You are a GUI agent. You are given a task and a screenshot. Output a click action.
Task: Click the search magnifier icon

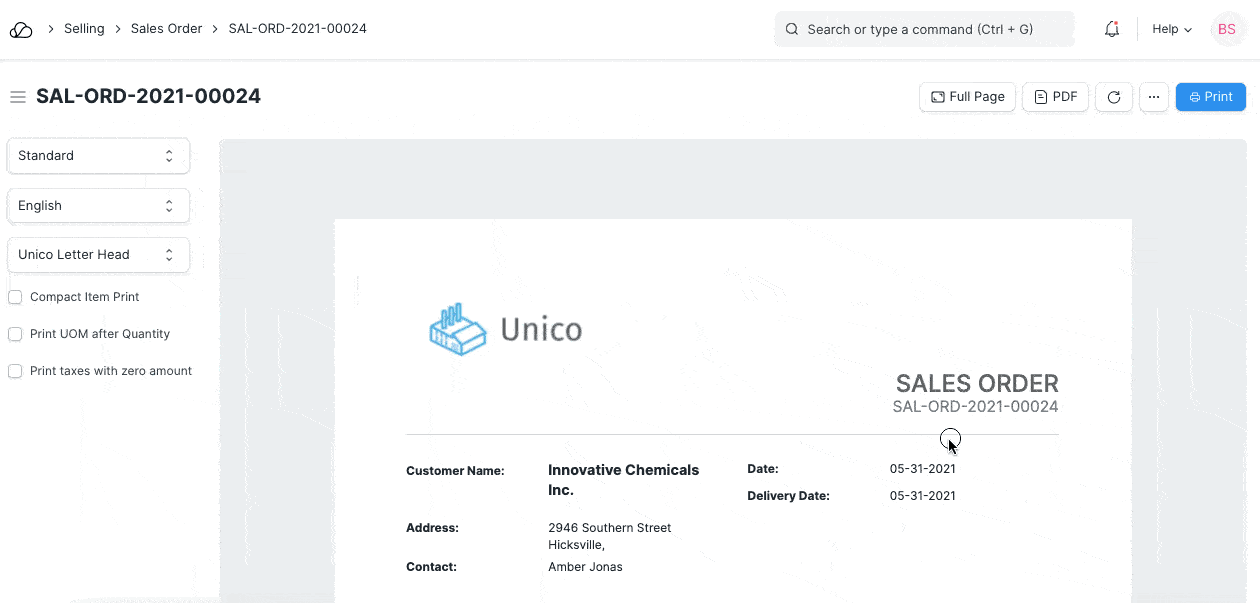[792, 29]
